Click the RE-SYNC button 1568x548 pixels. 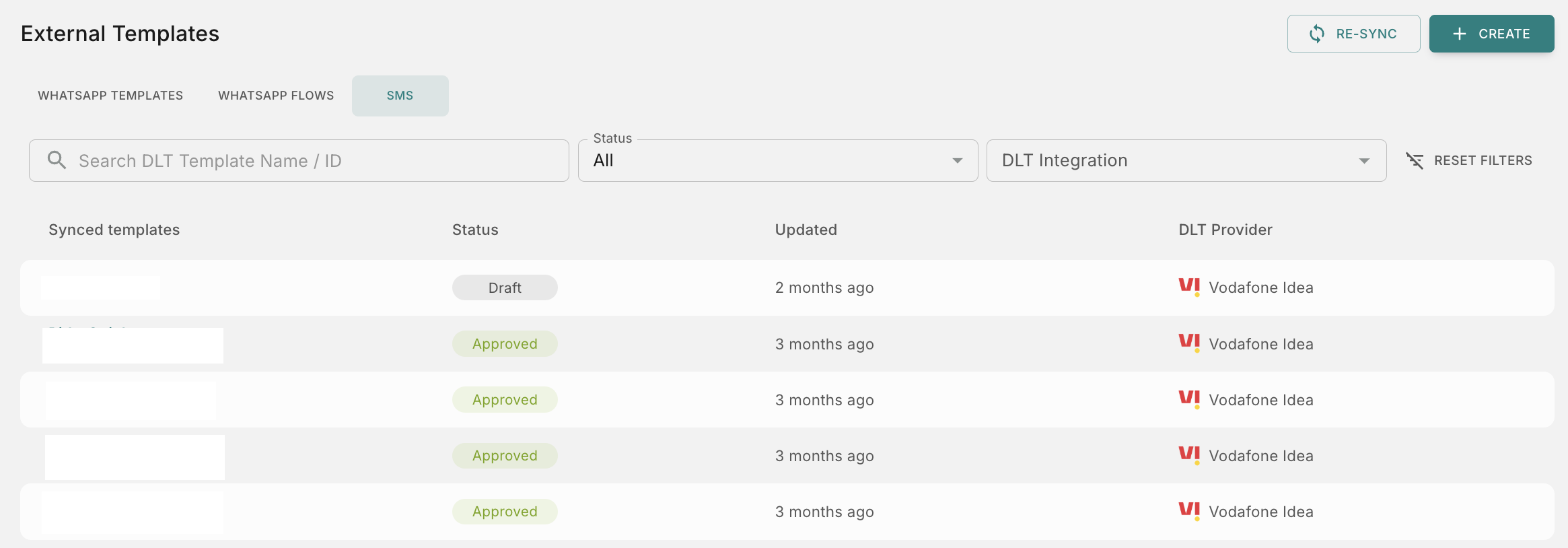click(x=1353, y=33)
